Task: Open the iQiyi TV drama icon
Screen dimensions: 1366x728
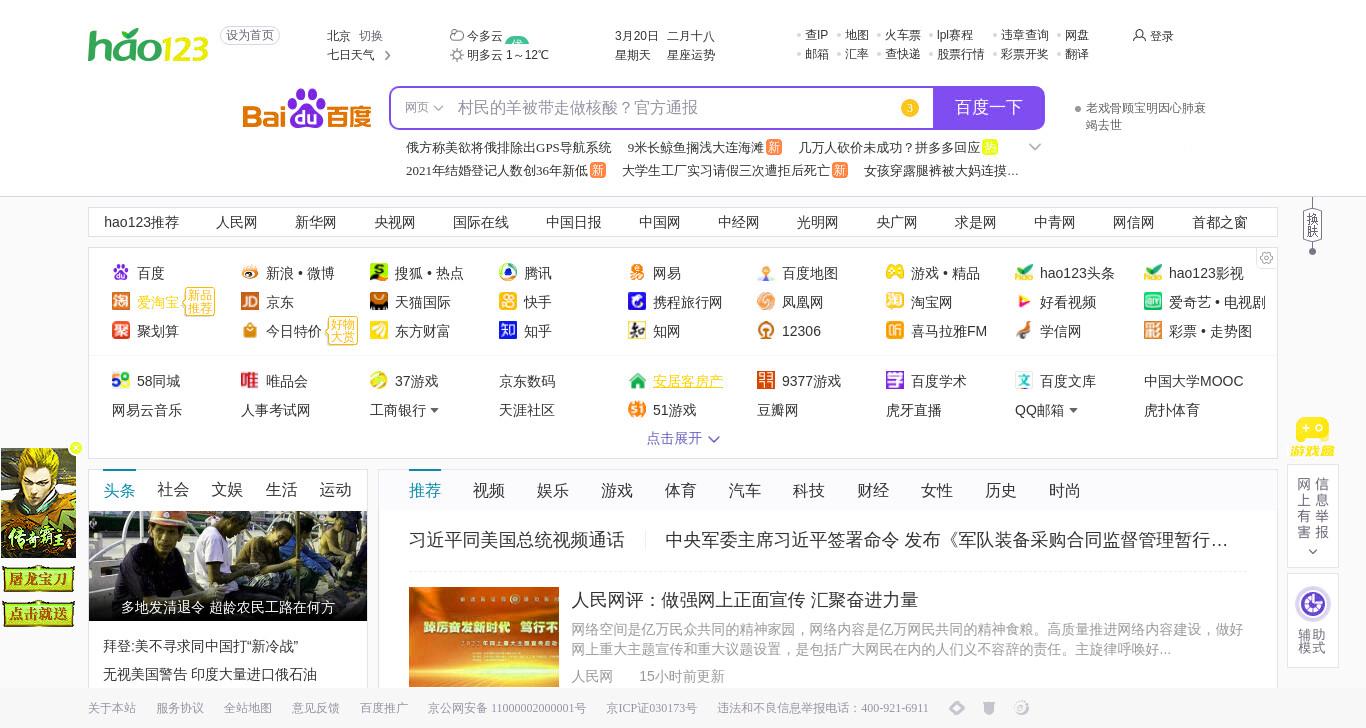Action: (x=1153, y=301)
